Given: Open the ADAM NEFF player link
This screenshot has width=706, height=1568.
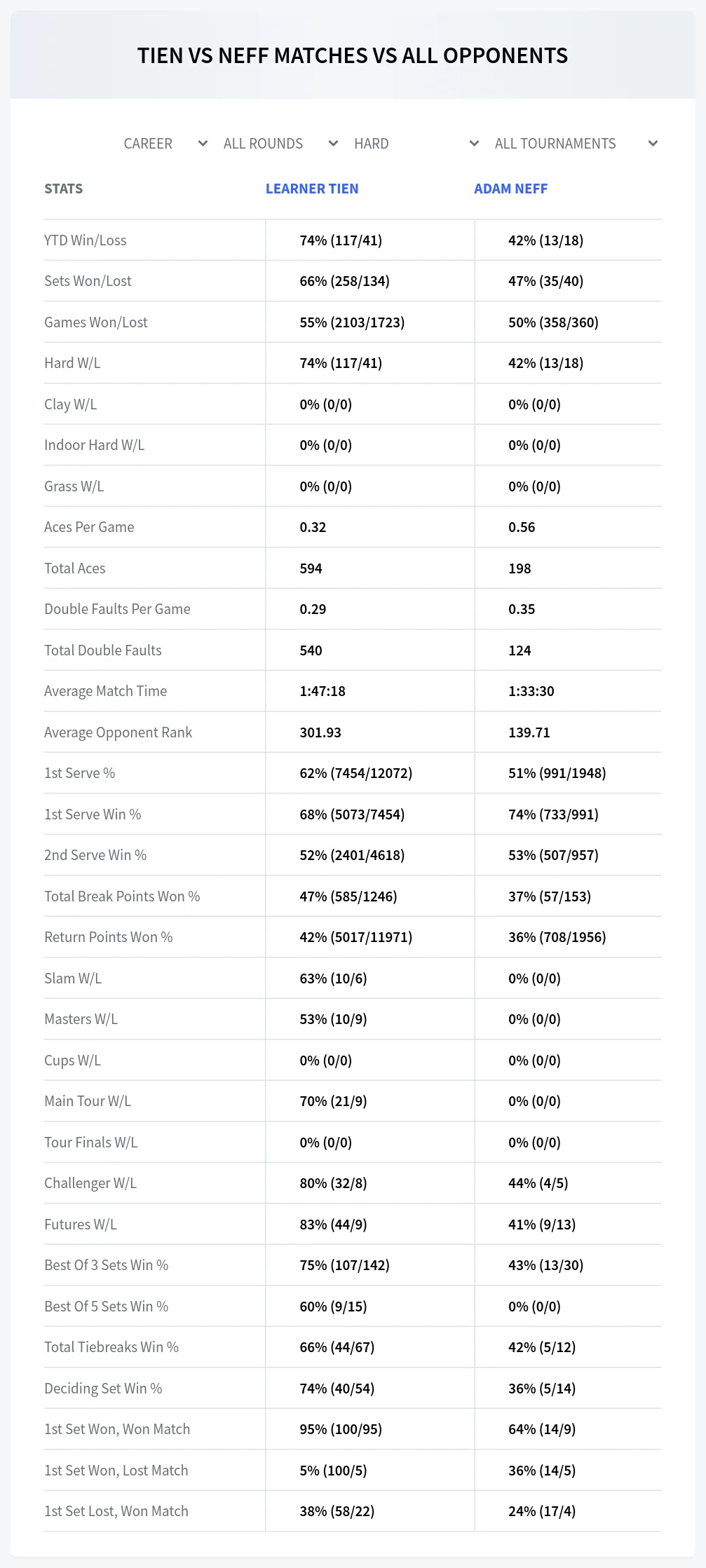Looking at the screenshot, I should coord(510,189).
